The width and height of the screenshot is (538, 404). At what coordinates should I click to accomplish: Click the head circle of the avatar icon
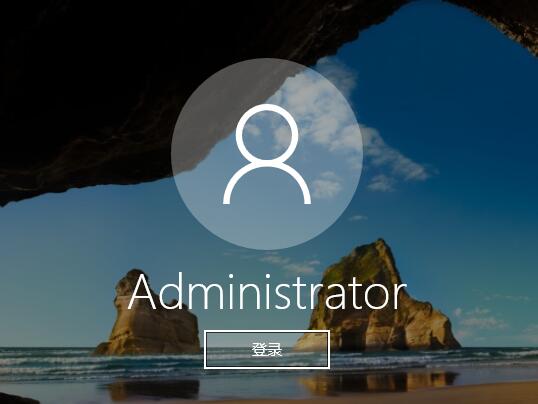267,133
